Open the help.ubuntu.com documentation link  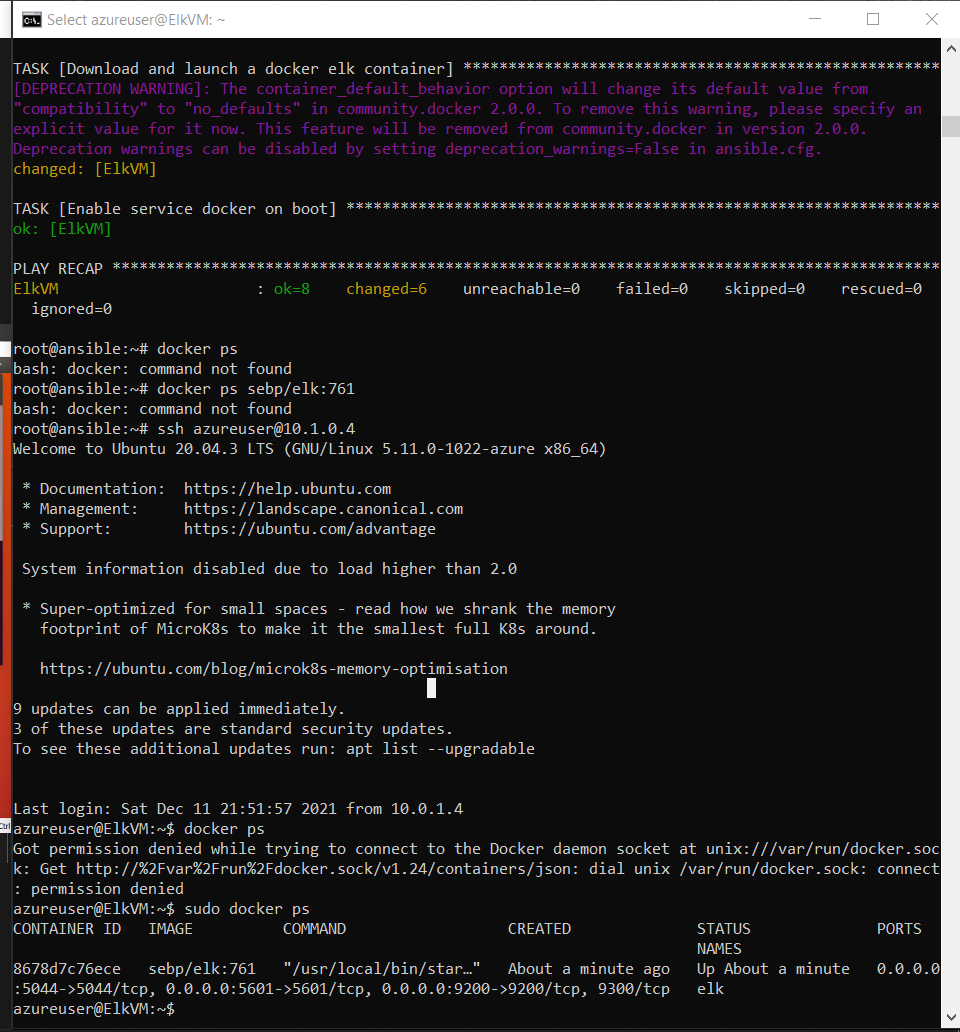(x=287, y=488)
